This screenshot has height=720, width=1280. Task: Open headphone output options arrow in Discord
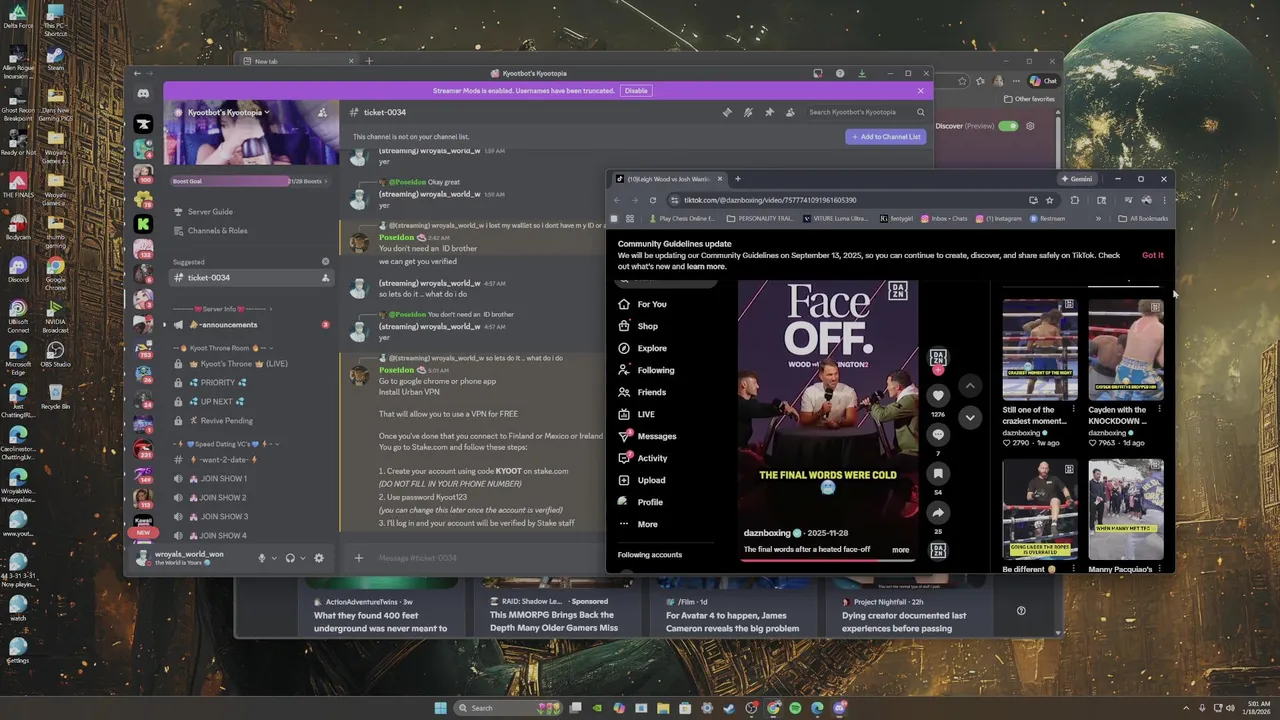302,558
